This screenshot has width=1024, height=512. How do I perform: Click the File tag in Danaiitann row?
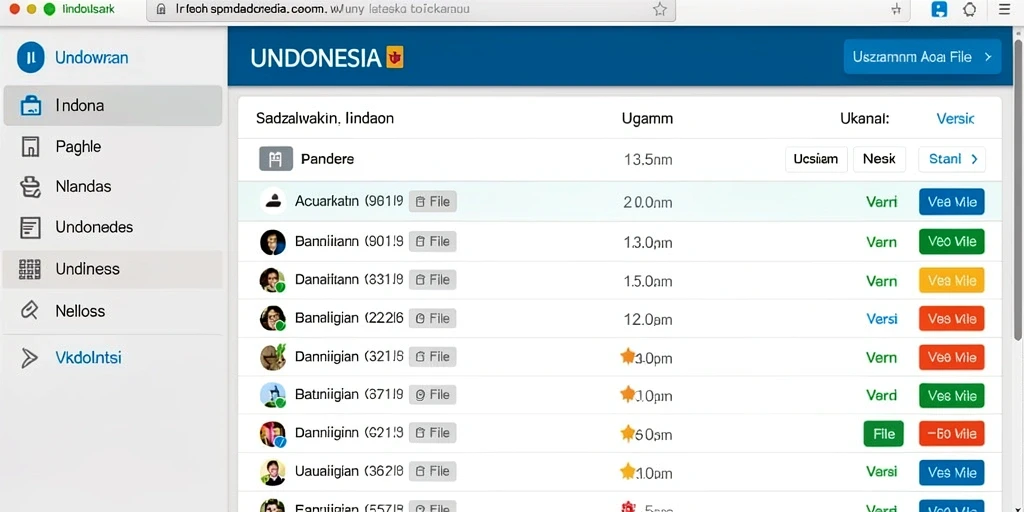tap(432, 280)
